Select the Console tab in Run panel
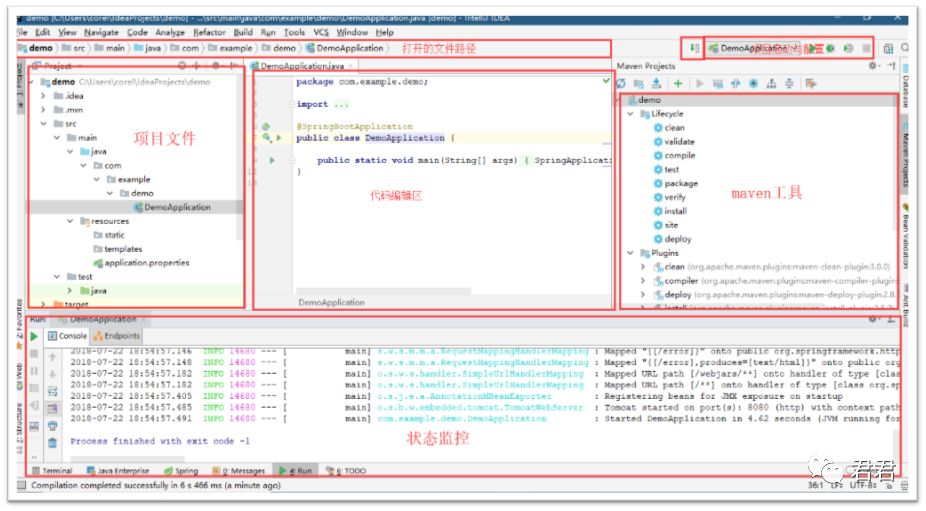Viewport: 926px width, 511px height. tap(67, 336)
